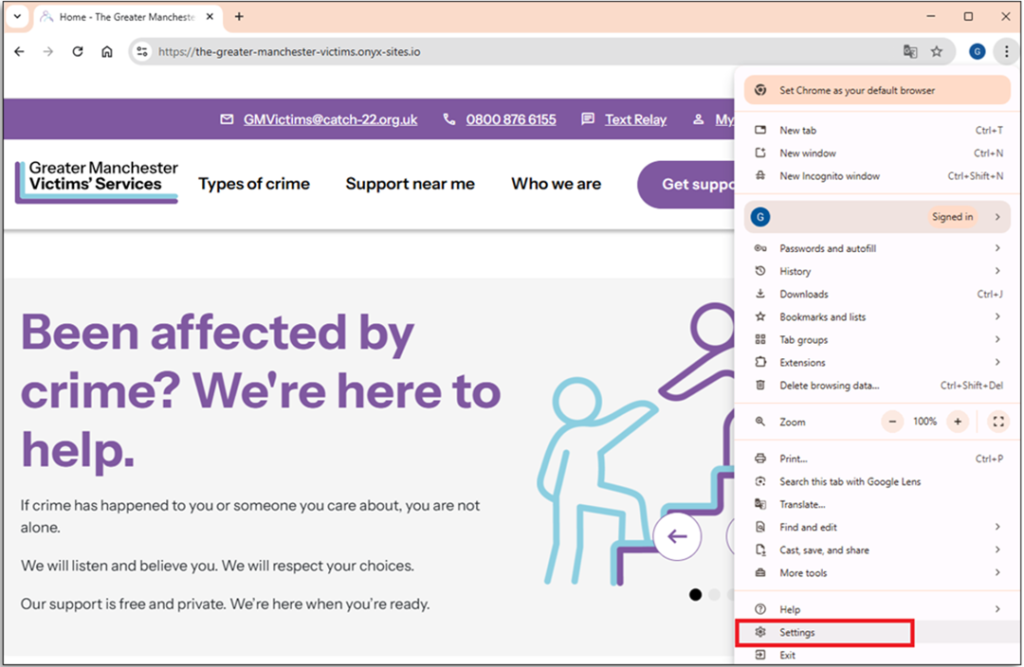
Task: Click the home icon in toolbar
Action: pyautogui.click(x=107, y=52)
